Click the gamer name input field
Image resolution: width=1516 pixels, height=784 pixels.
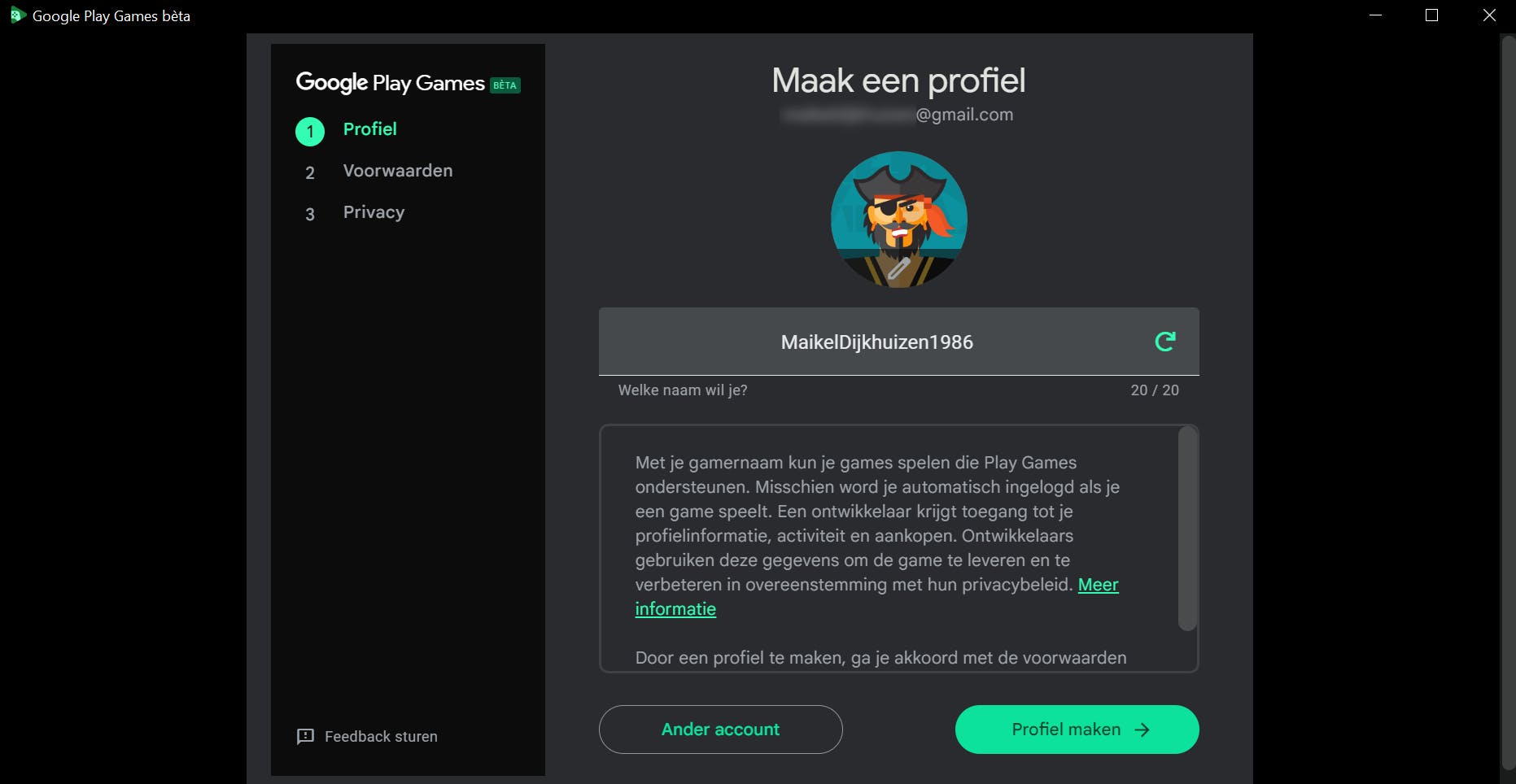(876, 342)
